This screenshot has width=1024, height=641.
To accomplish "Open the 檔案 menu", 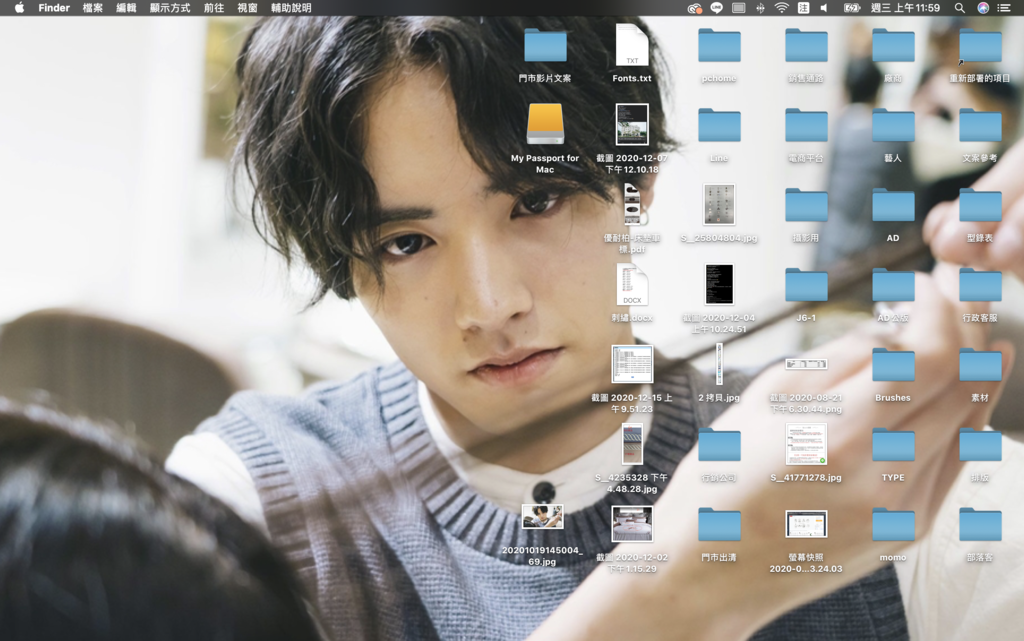I will (93, 8).
